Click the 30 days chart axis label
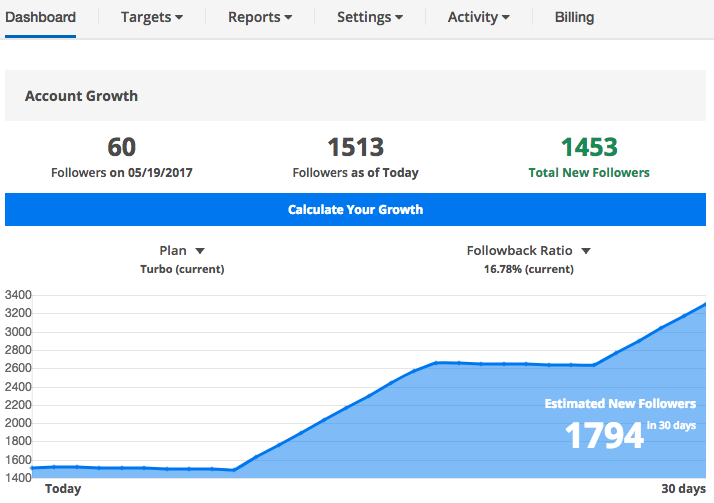 [x=685, y=489]
